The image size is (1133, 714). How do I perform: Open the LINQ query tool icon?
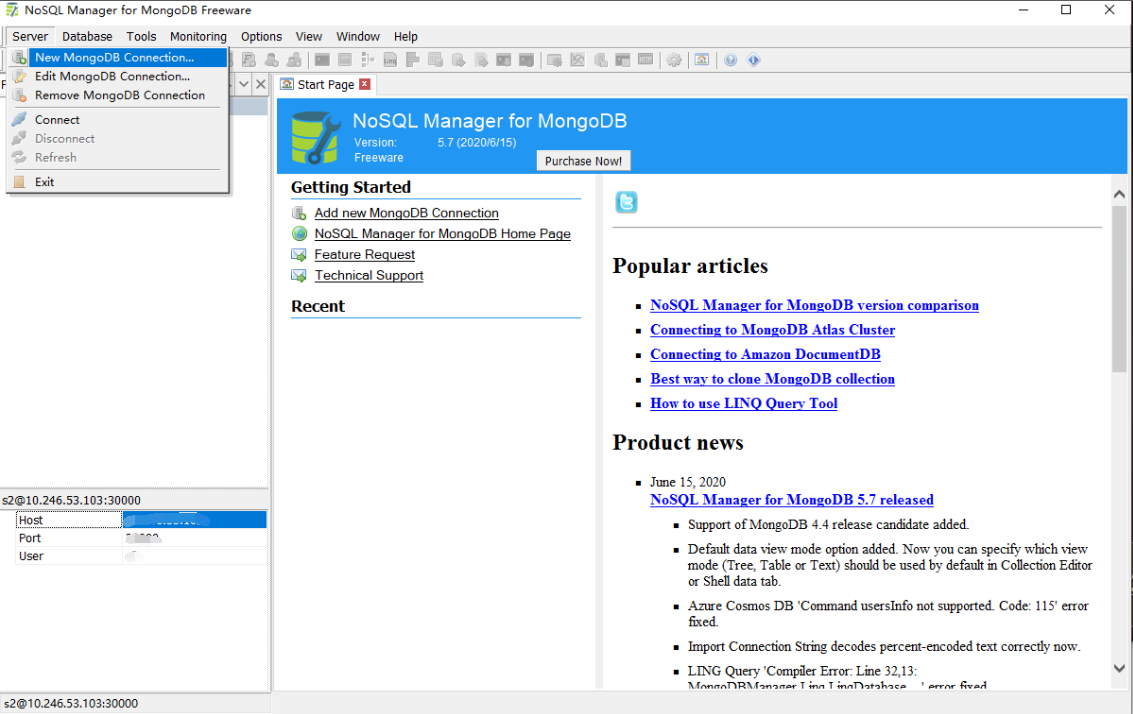click(x=390, y=60)
